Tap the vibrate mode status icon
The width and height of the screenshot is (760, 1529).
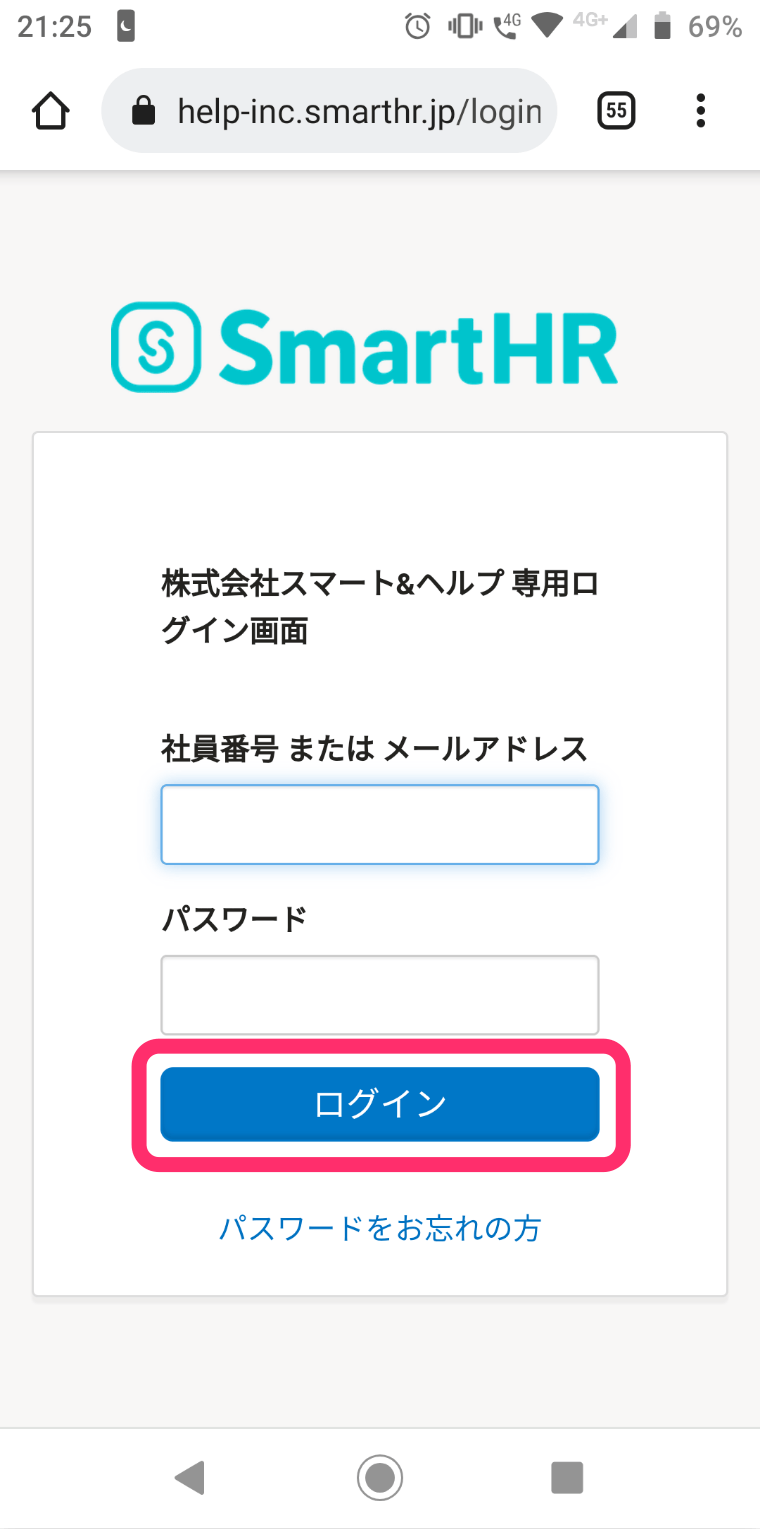pos(465,27)
